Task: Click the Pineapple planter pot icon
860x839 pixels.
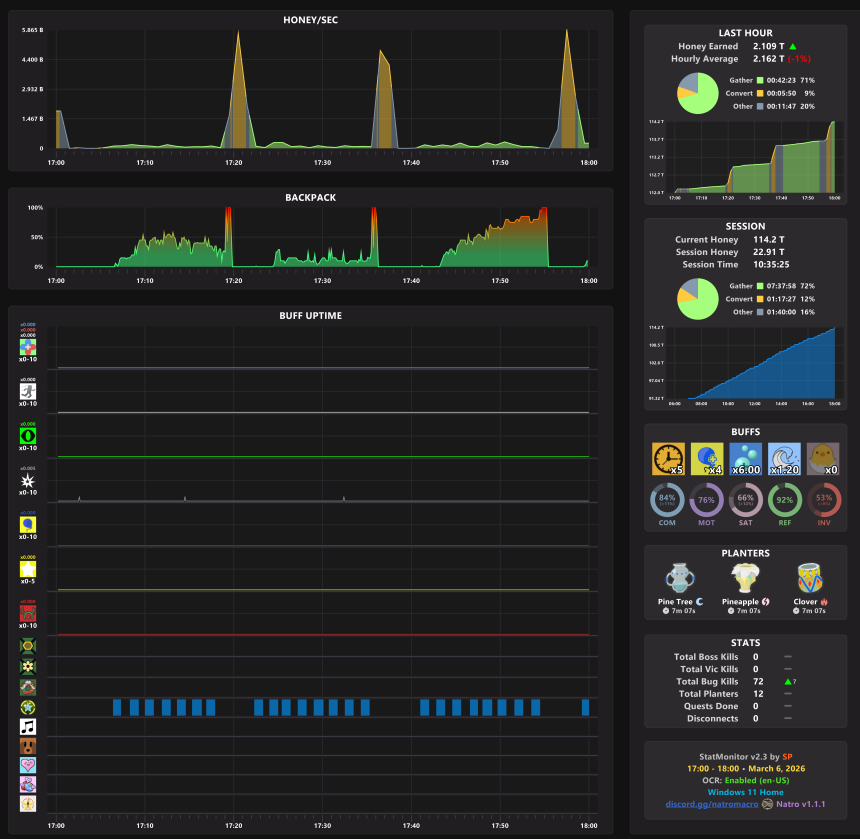Action: [745, 579]
